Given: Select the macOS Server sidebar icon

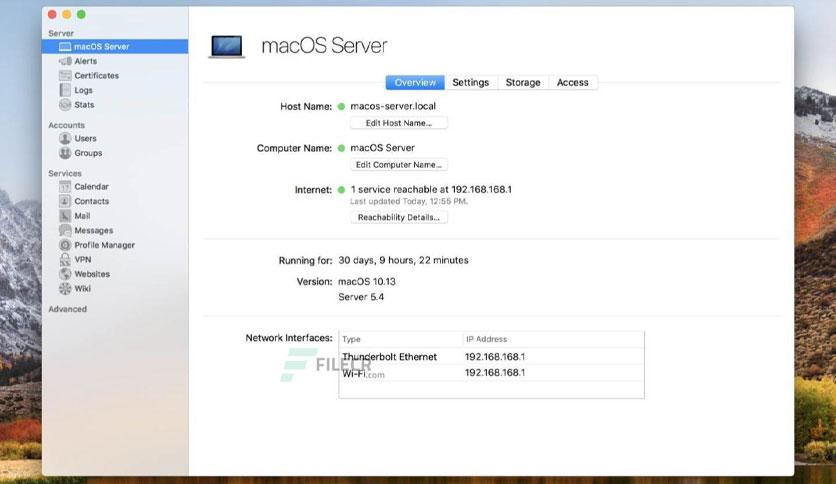Looking at the screenshot, I should point(65,46).
